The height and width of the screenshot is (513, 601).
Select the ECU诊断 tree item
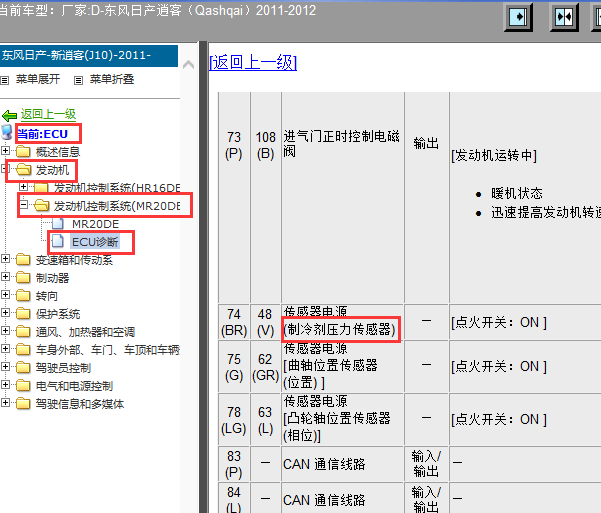(x=95, y=242)
